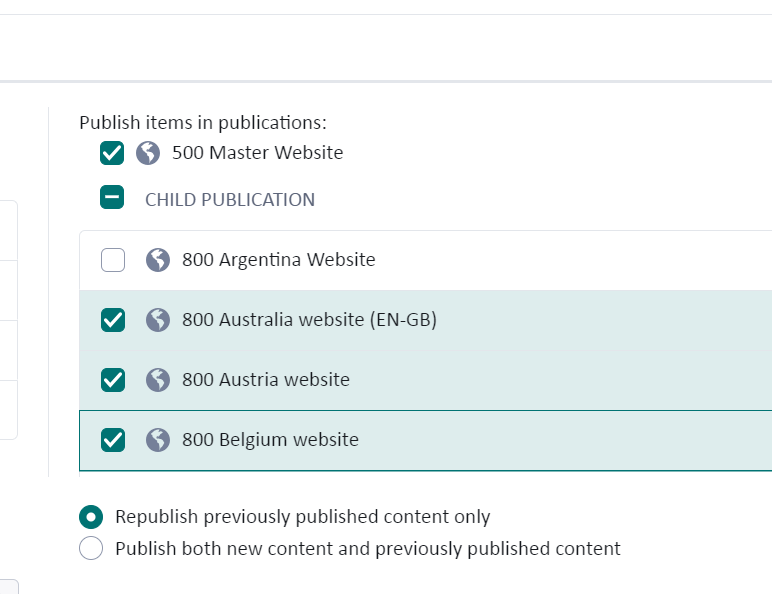Click the 500 Master Website label

pyautogui.click(x=257, y=153)
